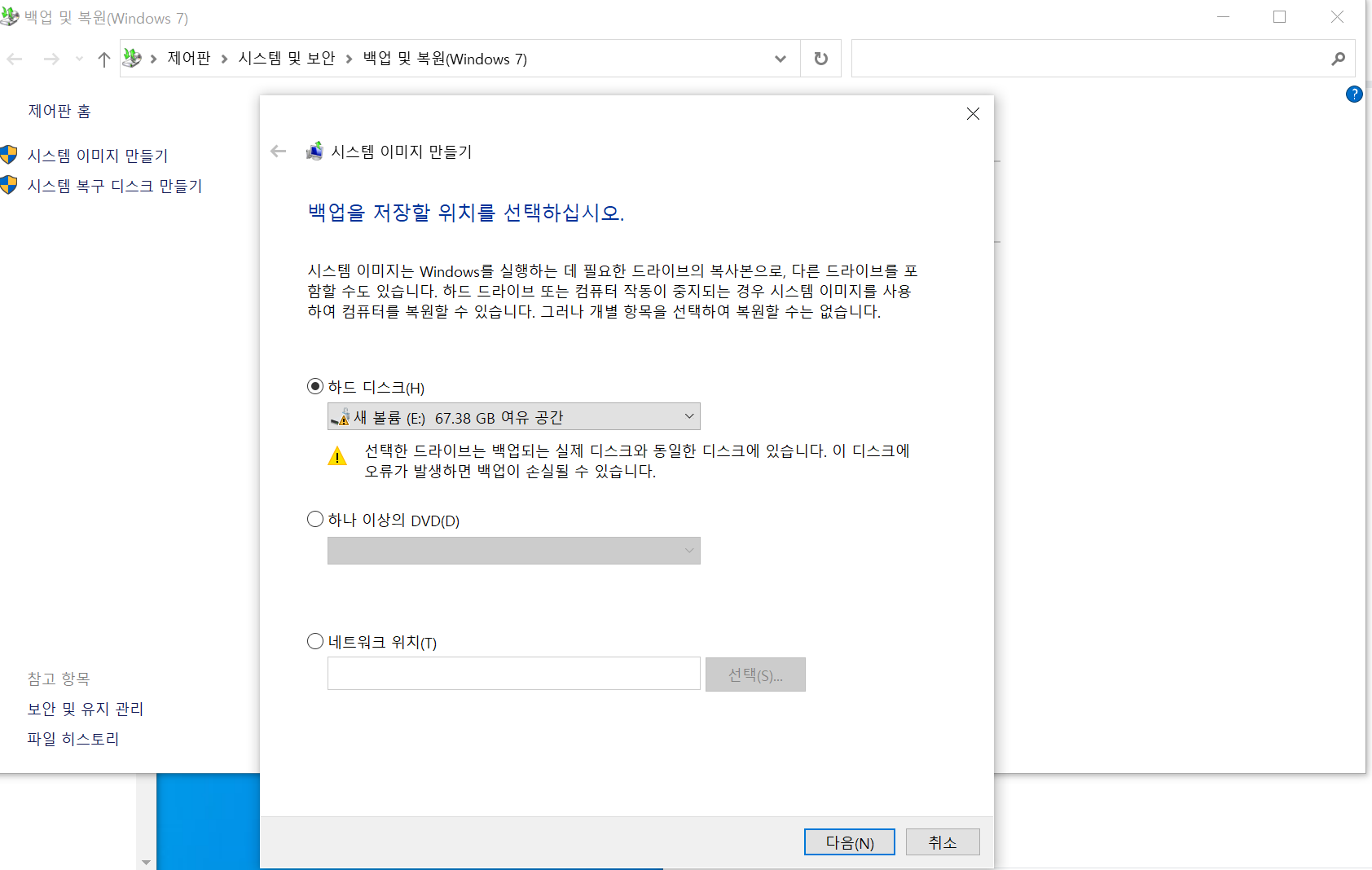1372x870 pixels.
Task: Open 파일 히스토리 link in sidebar
Action: (x=73, y=738)
